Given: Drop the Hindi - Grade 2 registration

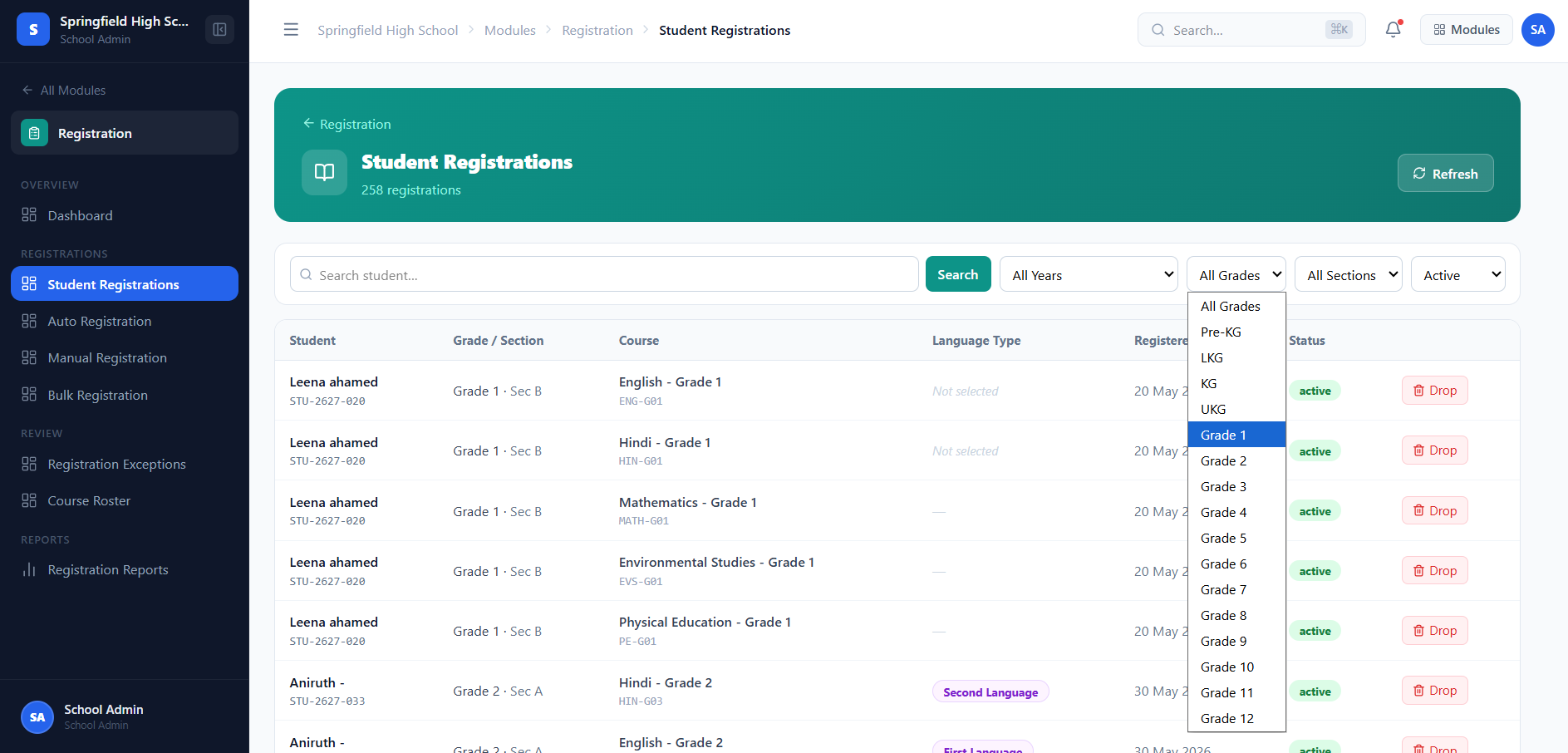Looking at the screenshot, I should pyautogui.click(x=1435, y=690).
